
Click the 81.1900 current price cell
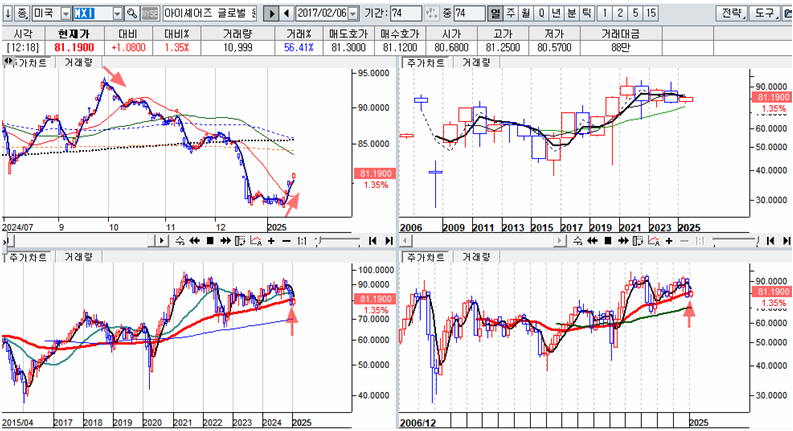(x=74, y=48)
